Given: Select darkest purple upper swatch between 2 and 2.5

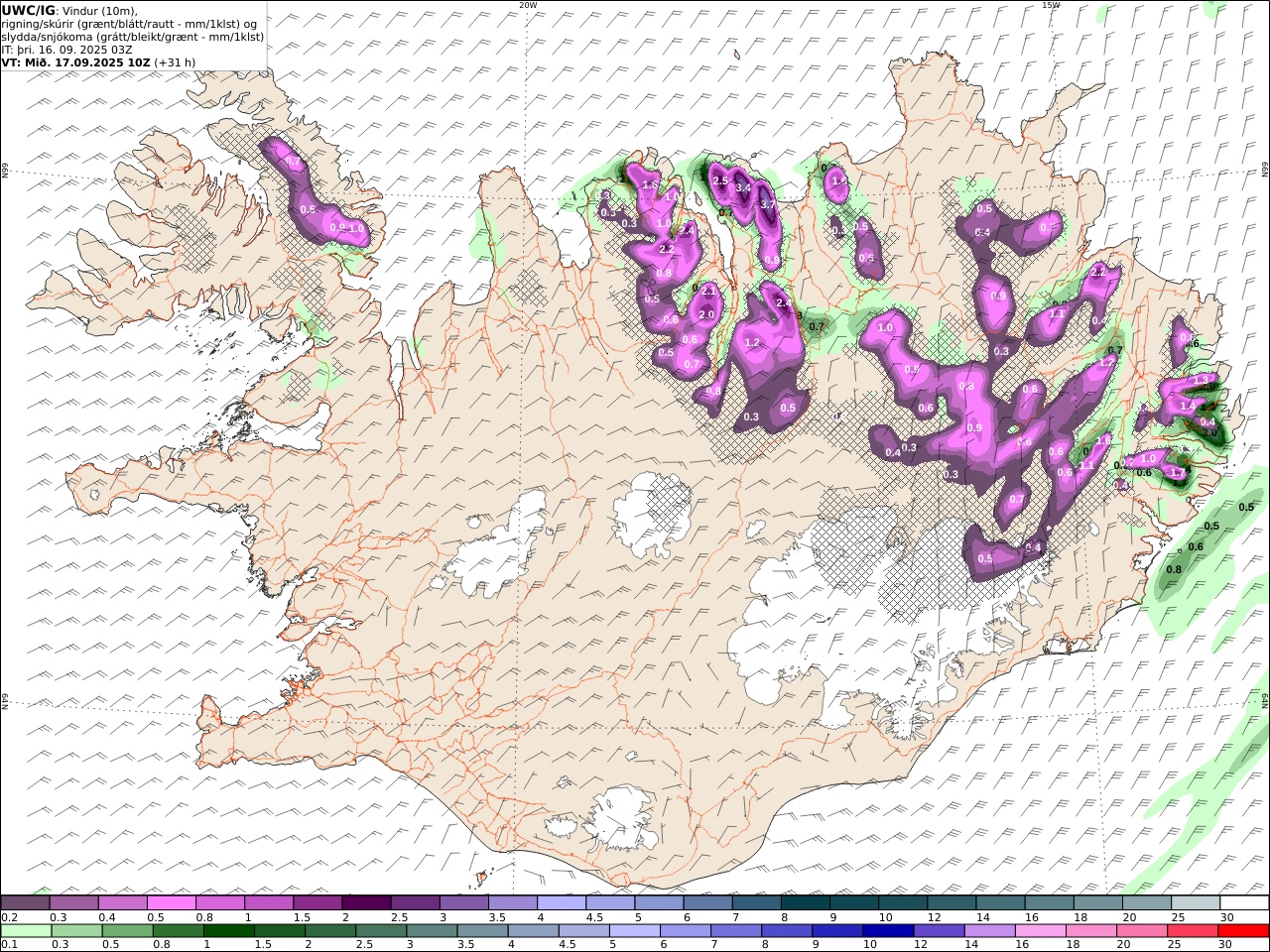Looking at the screenshot, I should [366, 902].
